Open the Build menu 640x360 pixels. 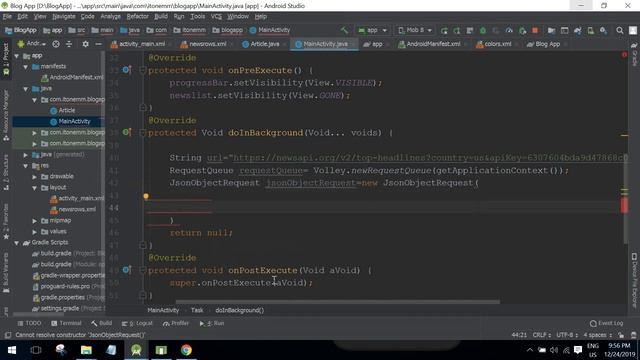pyautogui.click(x=161, y=16)
